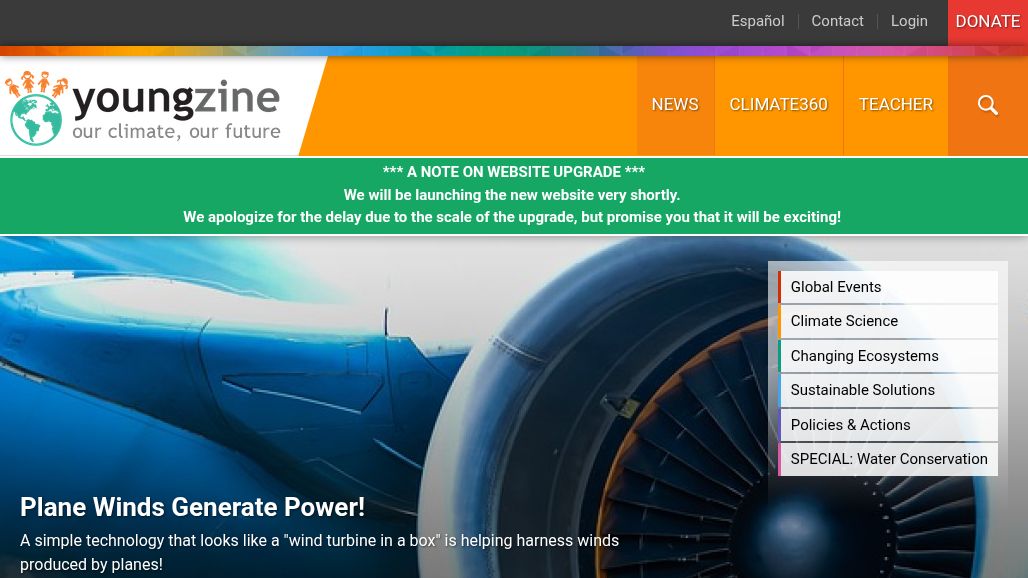The image size is (1028, 578).
Task: Open the Plane Winds Generate Power headline
Action: [192, 507]
